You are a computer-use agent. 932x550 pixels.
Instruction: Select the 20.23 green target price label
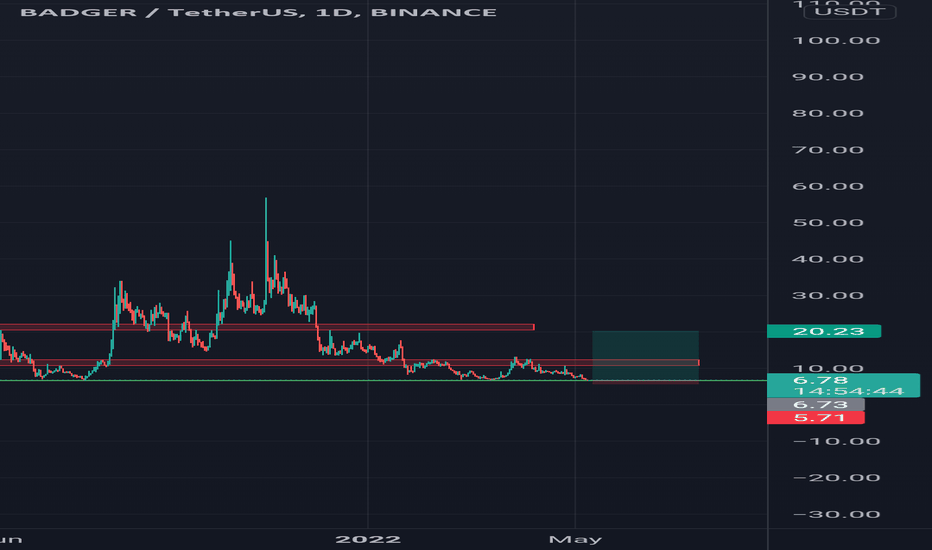(x=824, y=331)
